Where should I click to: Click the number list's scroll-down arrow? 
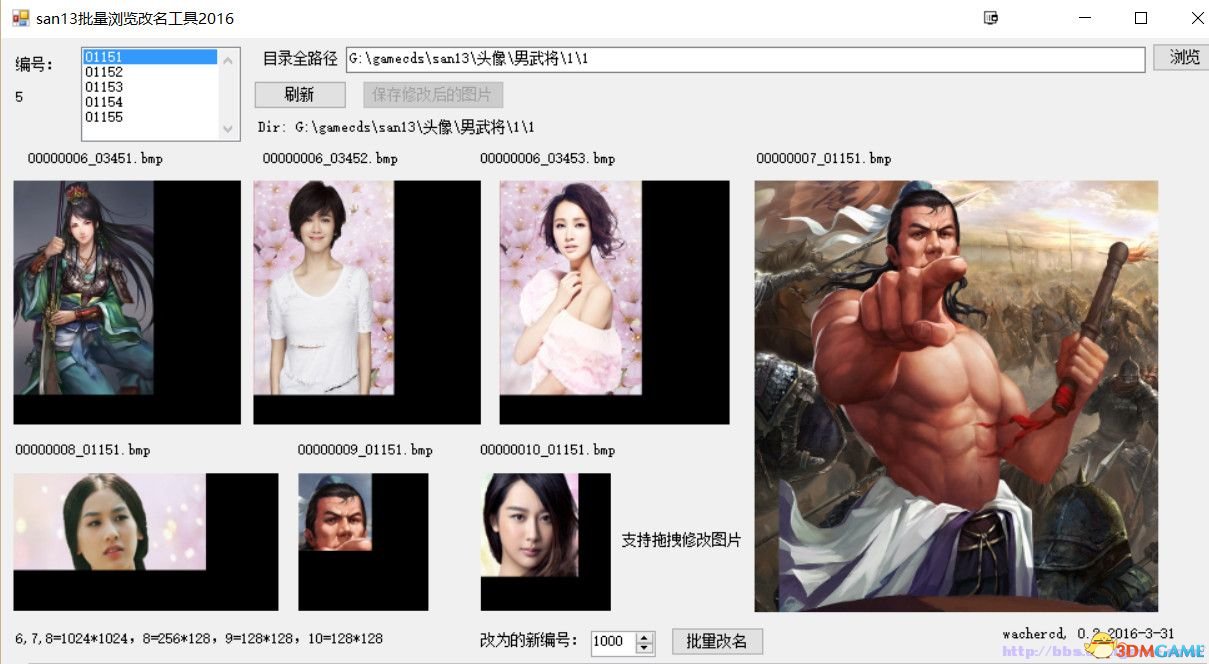[x=229, y=129]
